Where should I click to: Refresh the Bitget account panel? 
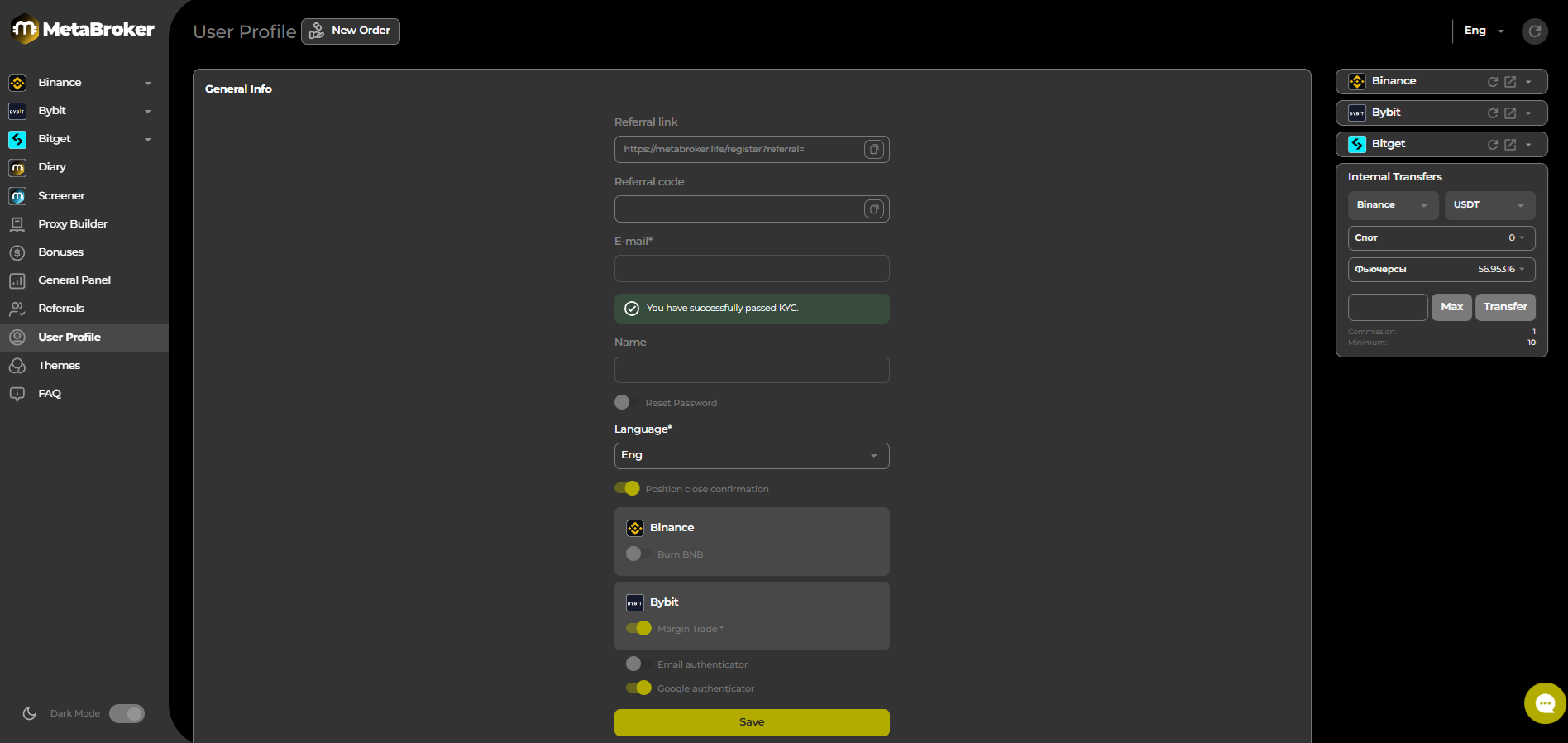click(1493, 145)
